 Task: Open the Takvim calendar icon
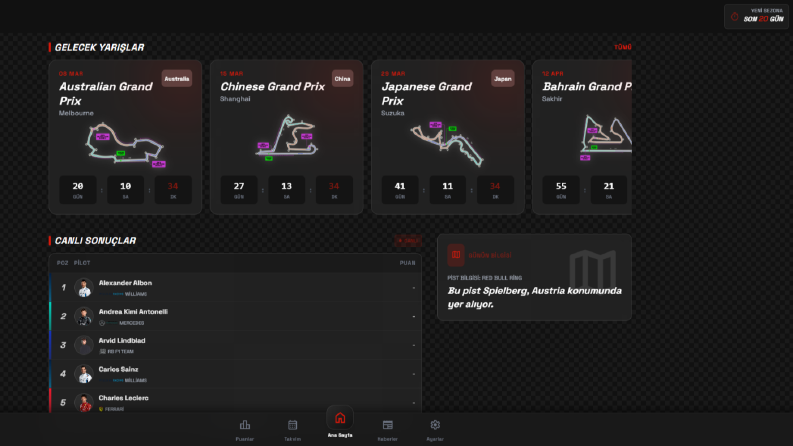[x=292, y=425]
